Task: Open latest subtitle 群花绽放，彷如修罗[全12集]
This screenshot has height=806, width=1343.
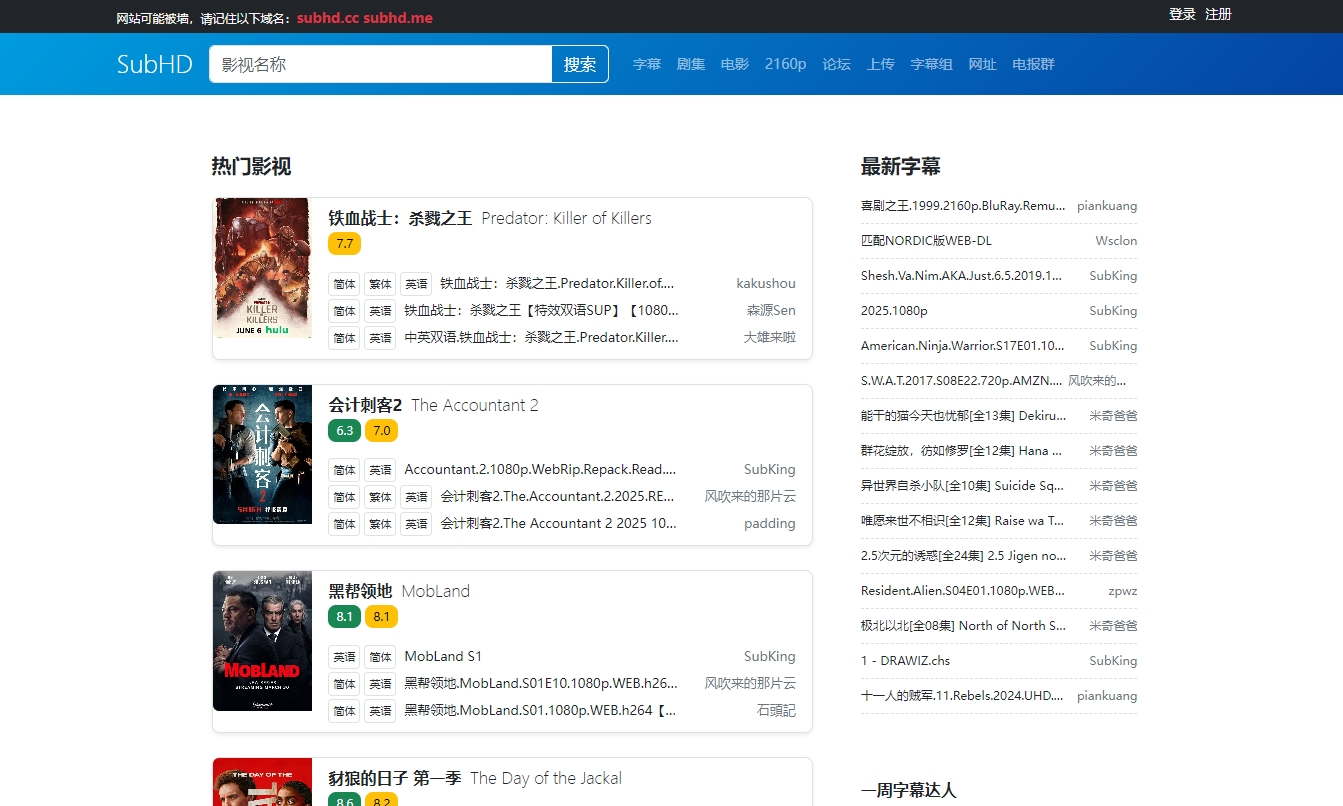Action: coord(961,450)
